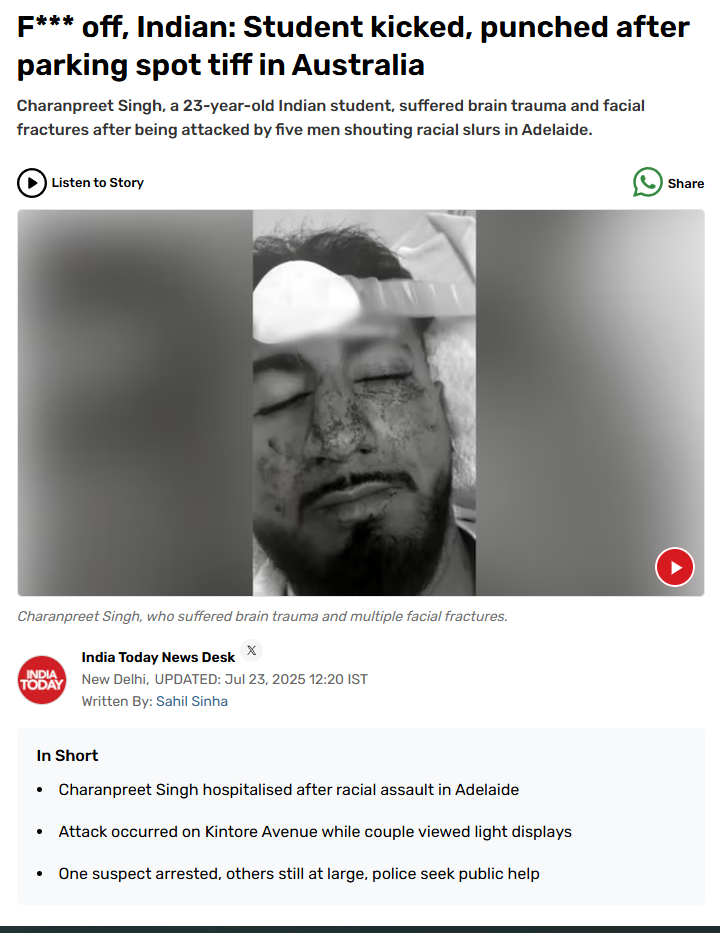Open the X (Twitter) profile icon
Viewport: 720px width, 933px height.
(x=252, y=650)
